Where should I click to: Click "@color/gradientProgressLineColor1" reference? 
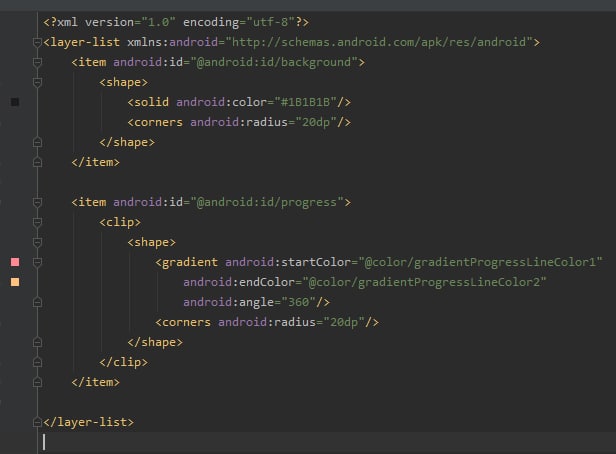click(480, 262)
